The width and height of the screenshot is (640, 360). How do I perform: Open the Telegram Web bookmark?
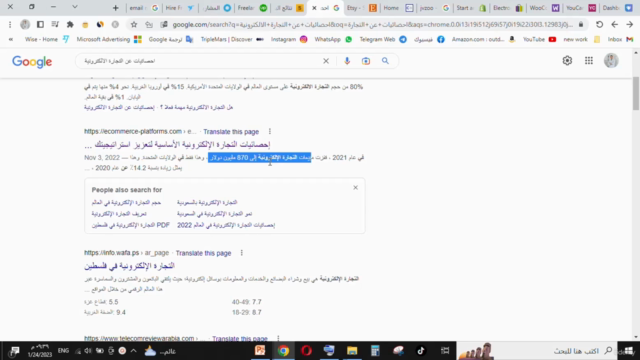pos(383,39)
